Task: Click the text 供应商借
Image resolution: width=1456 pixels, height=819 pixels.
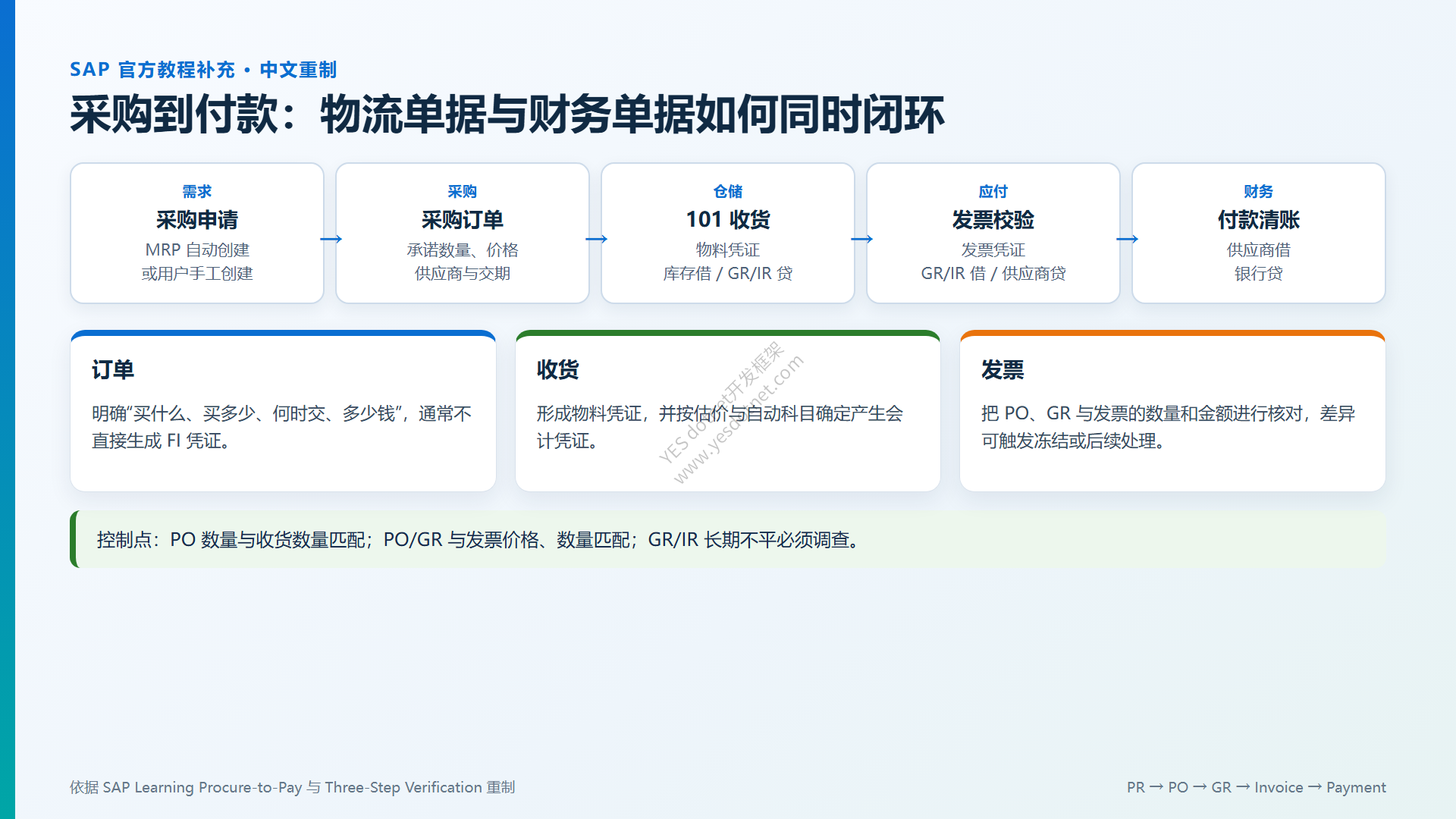Action: coord(1259,249)
